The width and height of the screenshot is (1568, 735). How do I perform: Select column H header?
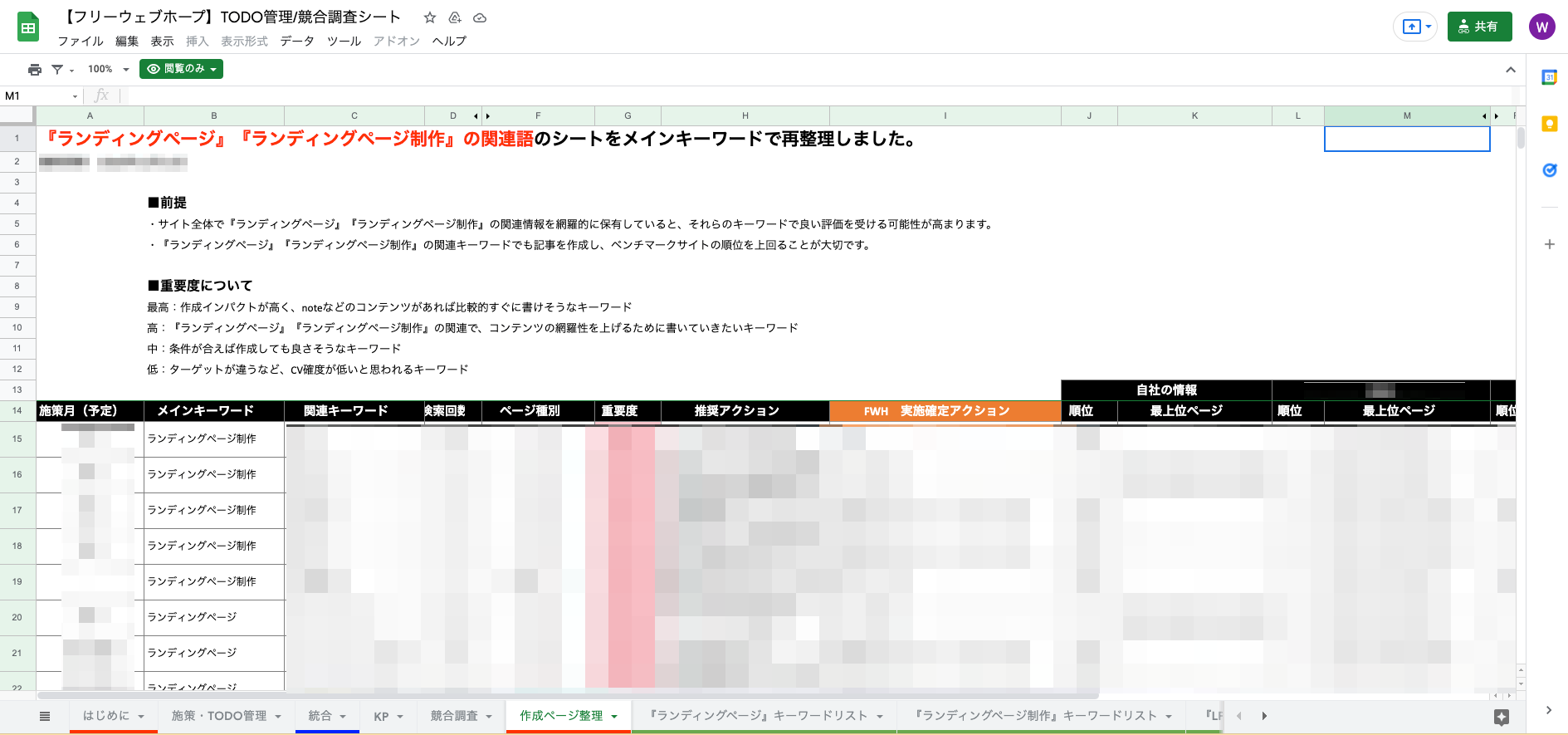[x=745, y=116]
